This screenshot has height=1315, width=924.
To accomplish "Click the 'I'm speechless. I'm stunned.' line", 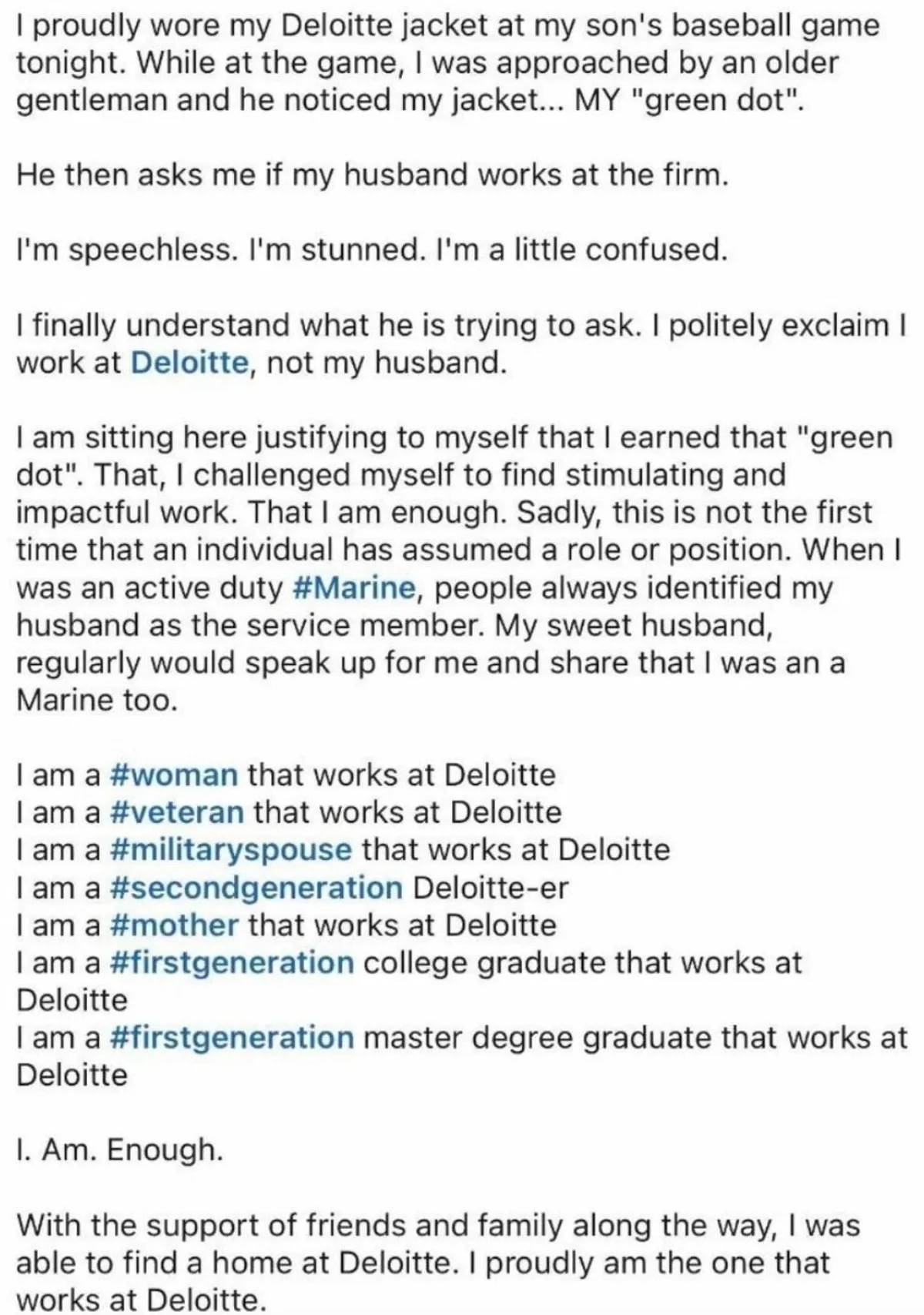I will [370, 250].
